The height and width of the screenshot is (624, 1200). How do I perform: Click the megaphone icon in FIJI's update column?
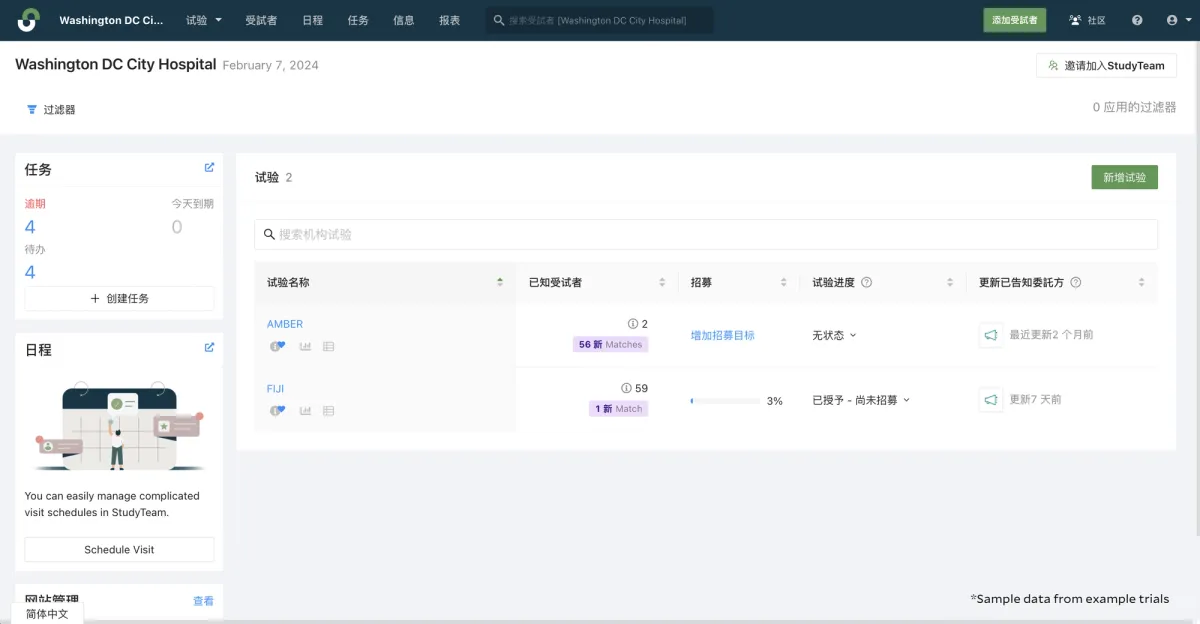coord(990,399)
